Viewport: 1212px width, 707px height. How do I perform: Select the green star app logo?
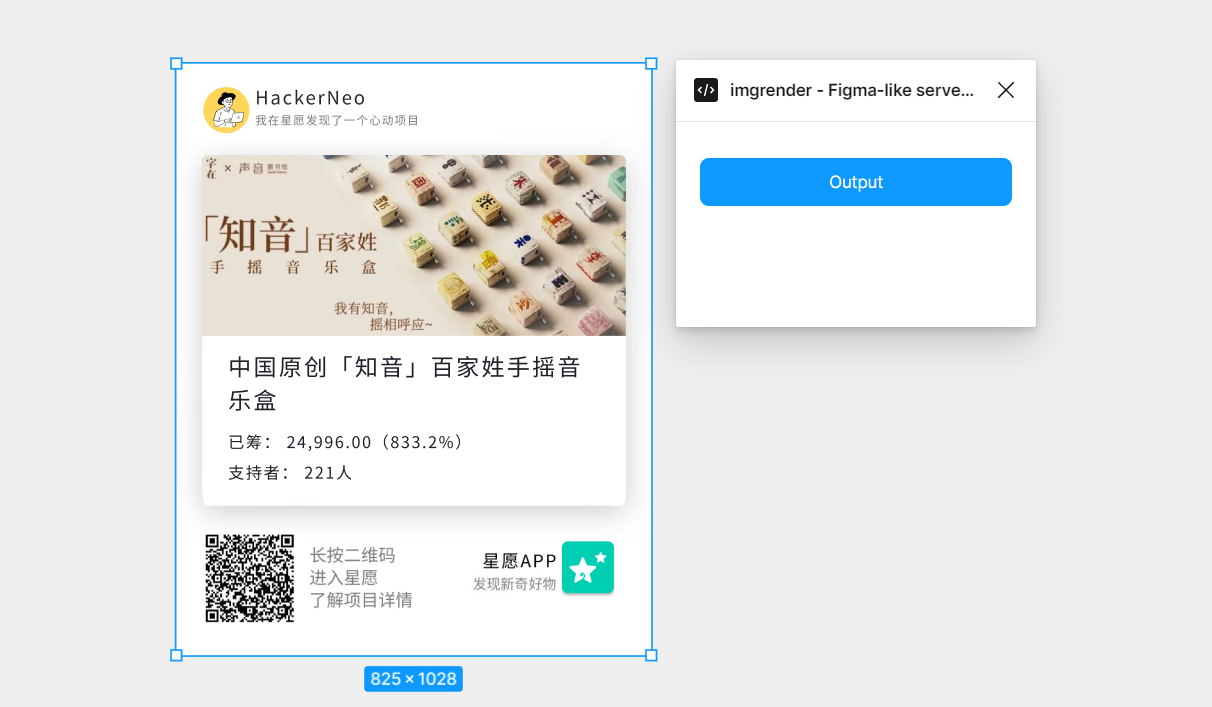(588, 568)
